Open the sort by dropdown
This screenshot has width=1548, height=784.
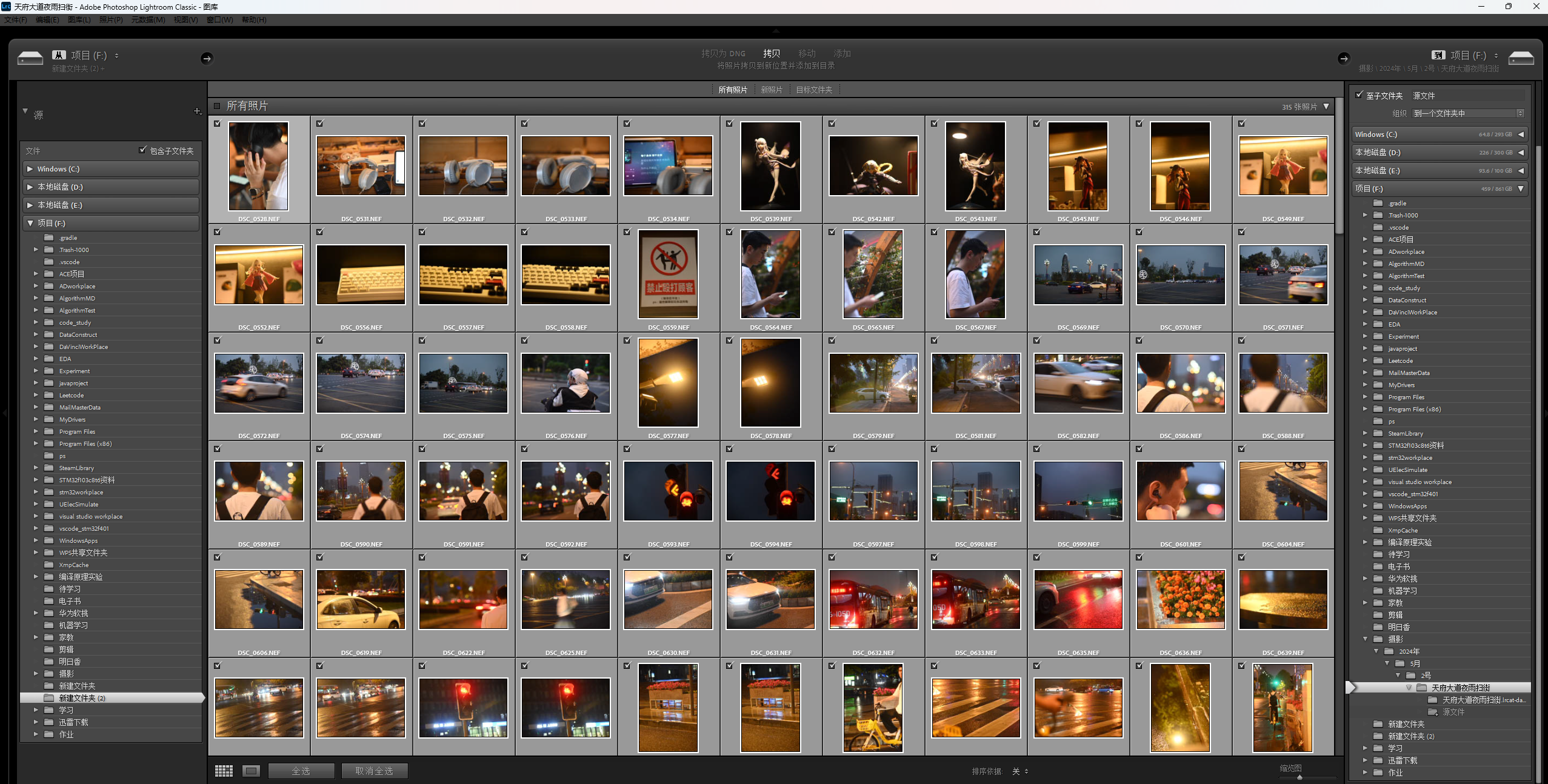[1021, 771]
